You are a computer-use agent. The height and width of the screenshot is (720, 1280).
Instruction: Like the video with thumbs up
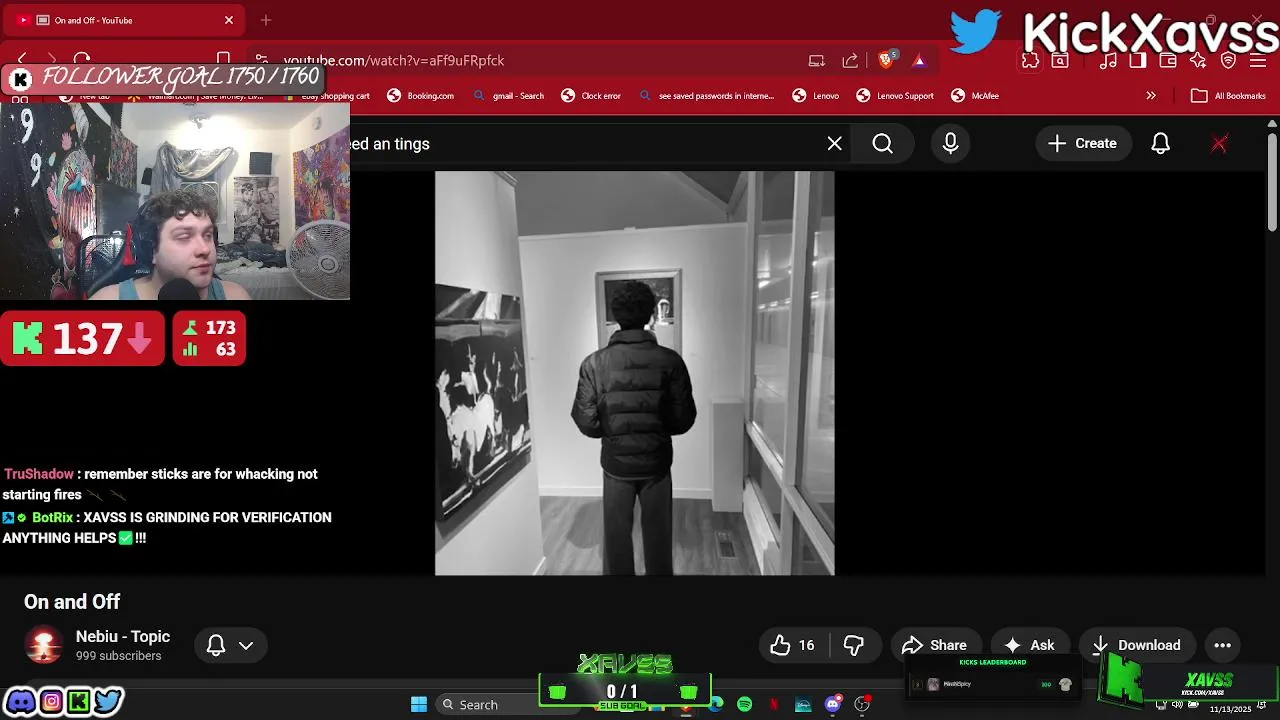(792, 645)
